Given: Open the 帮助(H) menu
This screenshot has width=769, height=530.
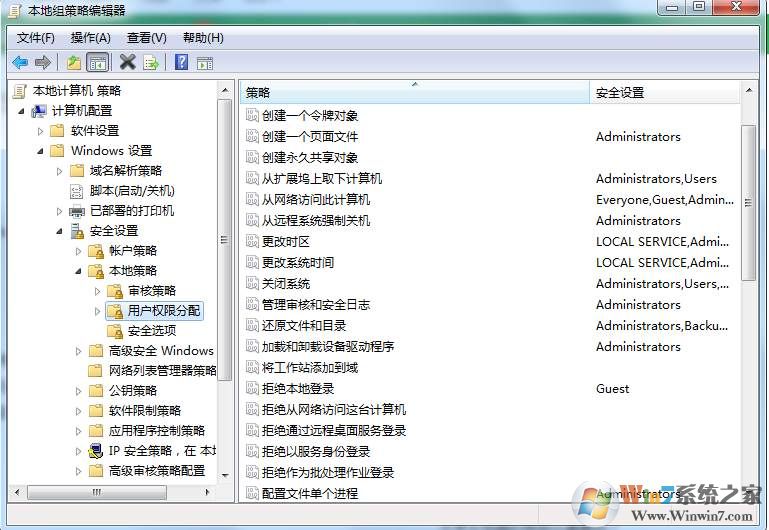Looking at the screenshot, I should (203, 38).
